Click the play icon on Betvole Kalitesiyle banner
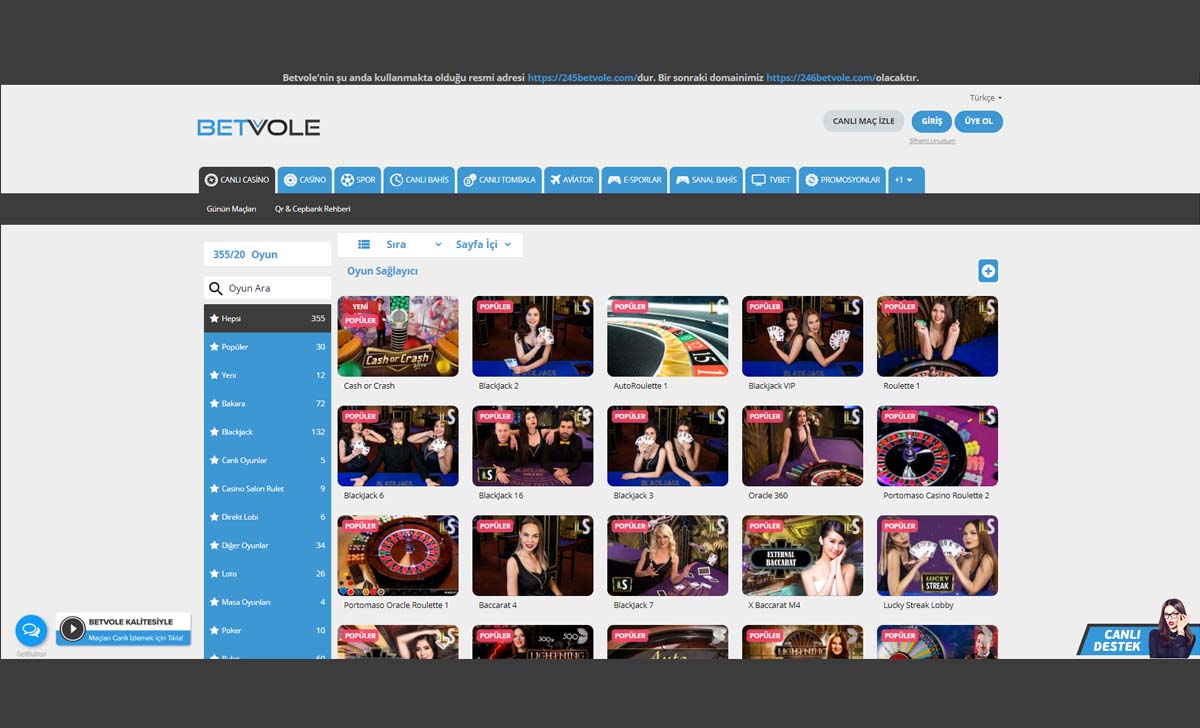The image size is (1200, 728). (x=72, y=628)
